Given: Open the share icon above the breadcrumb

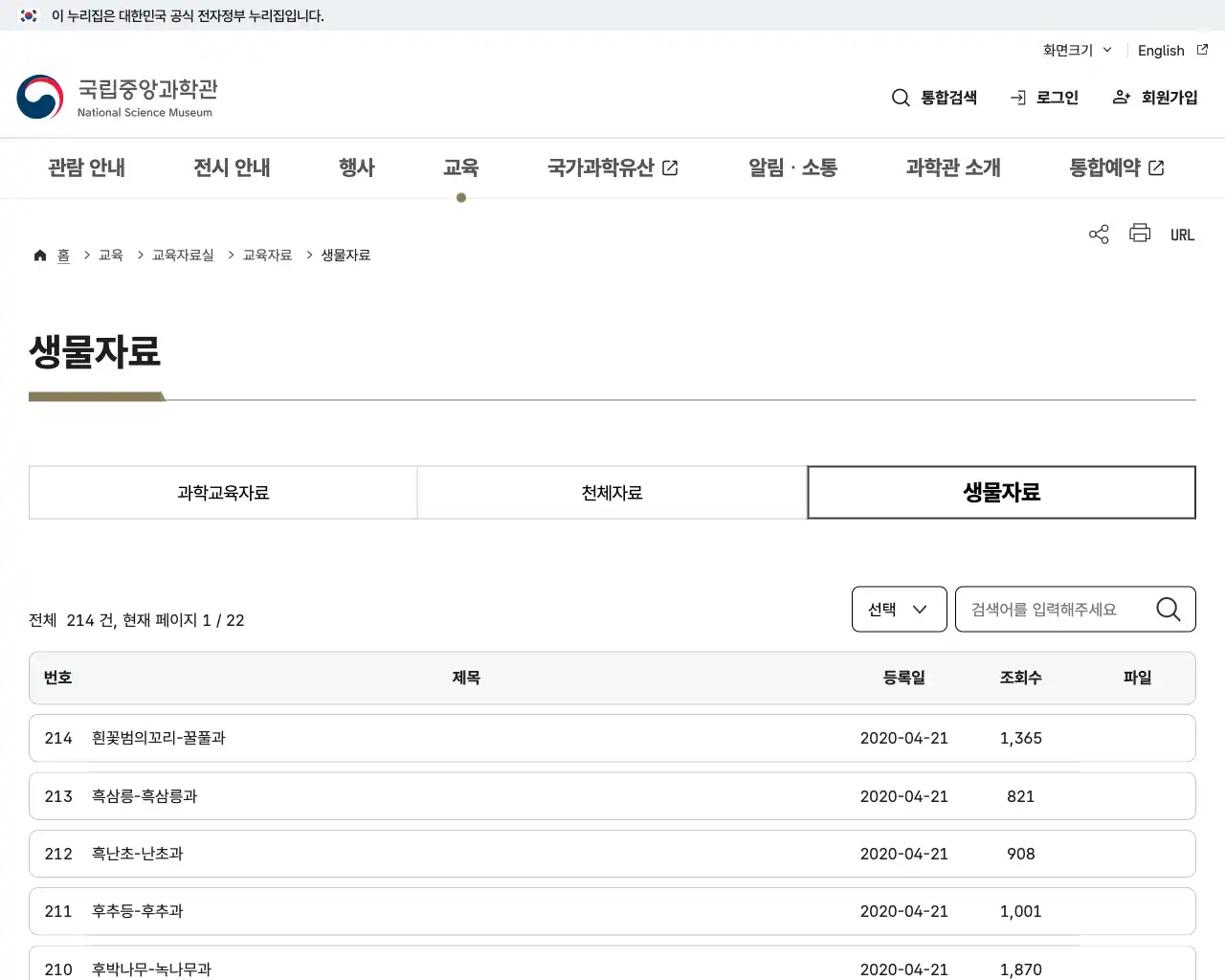Looking at the screenshot, I should [x=1098, y=234].
